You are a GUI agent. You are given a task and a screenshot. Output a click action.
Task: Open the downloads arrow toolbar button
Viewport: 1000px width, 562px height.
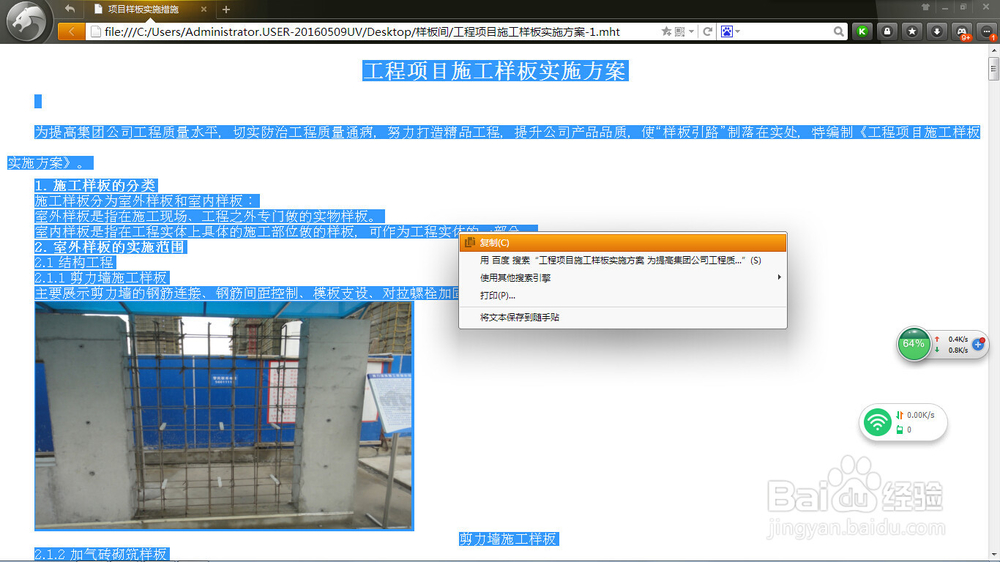point(937,31)
